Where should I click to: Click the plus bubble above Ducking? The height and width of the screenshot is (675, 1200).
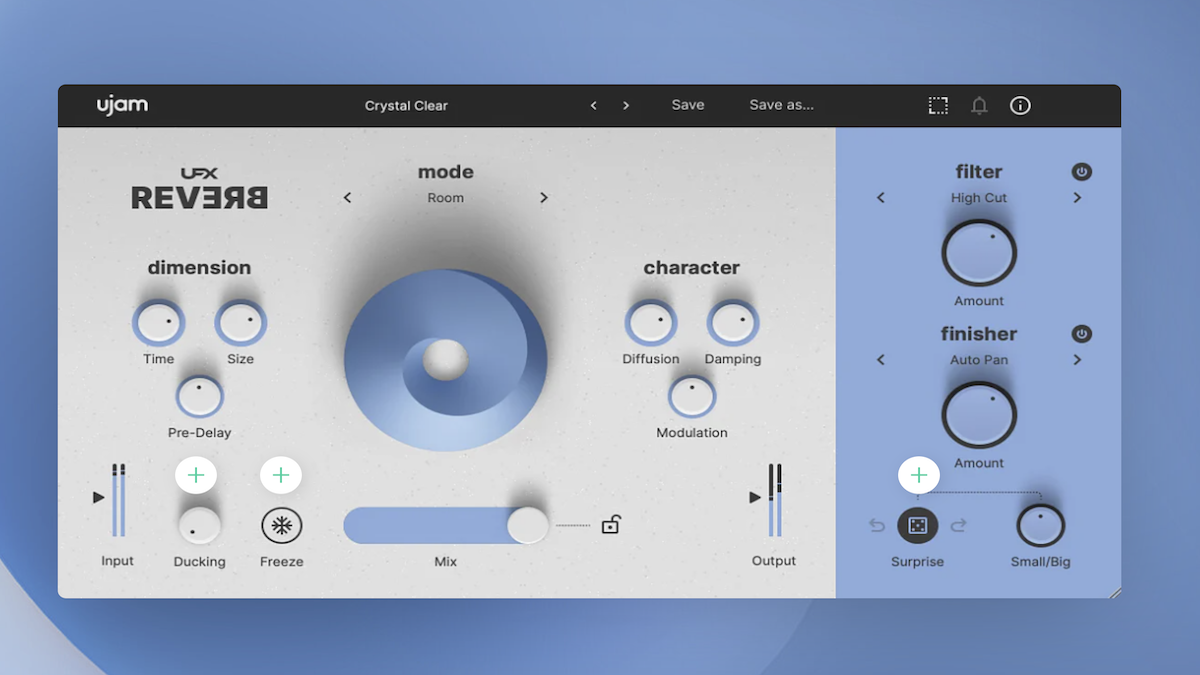pyautogui.click(x=196, y=475)
